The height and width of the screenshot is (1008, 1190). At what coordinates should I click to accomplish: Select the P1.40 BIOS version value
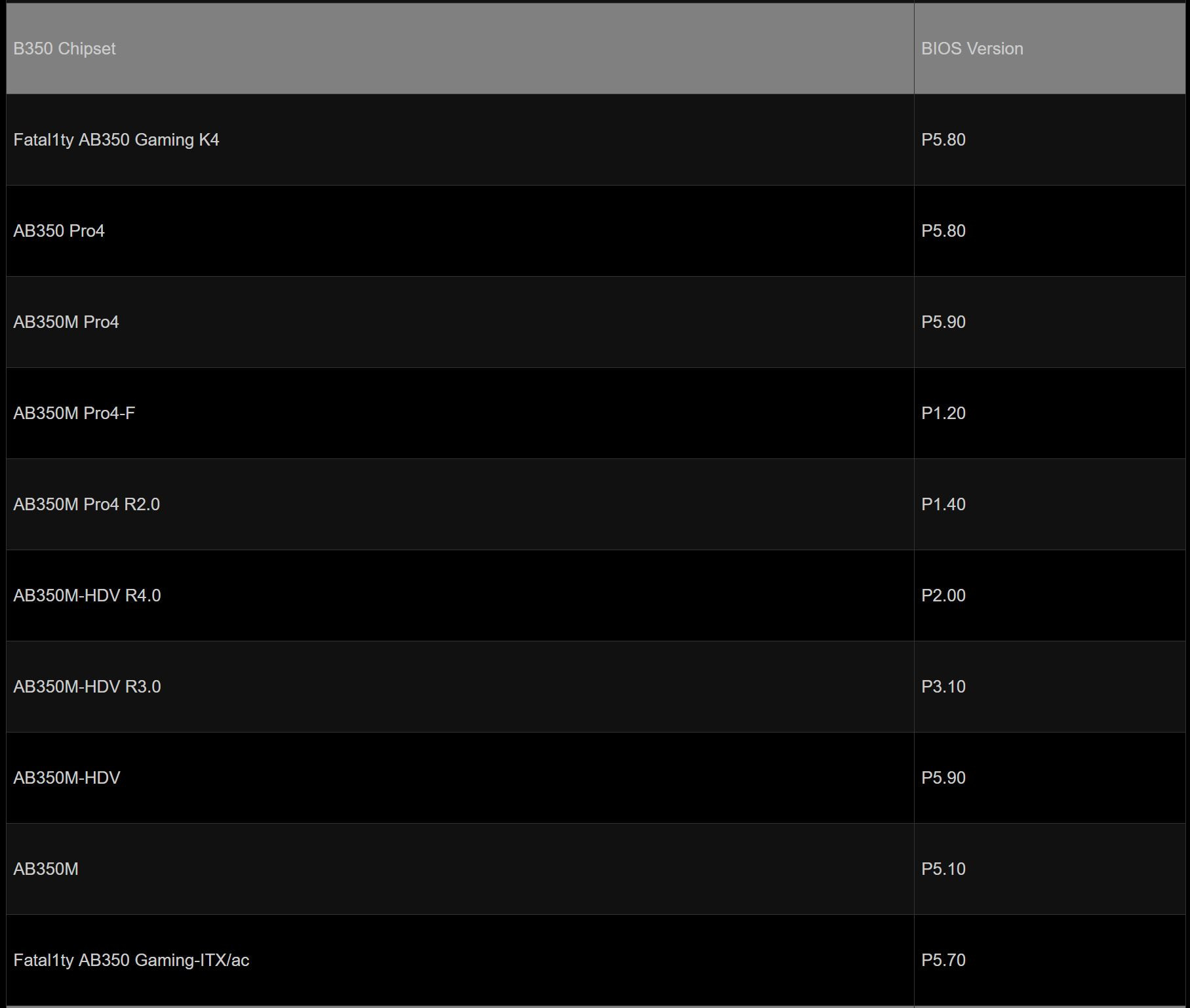click(943, 504)
